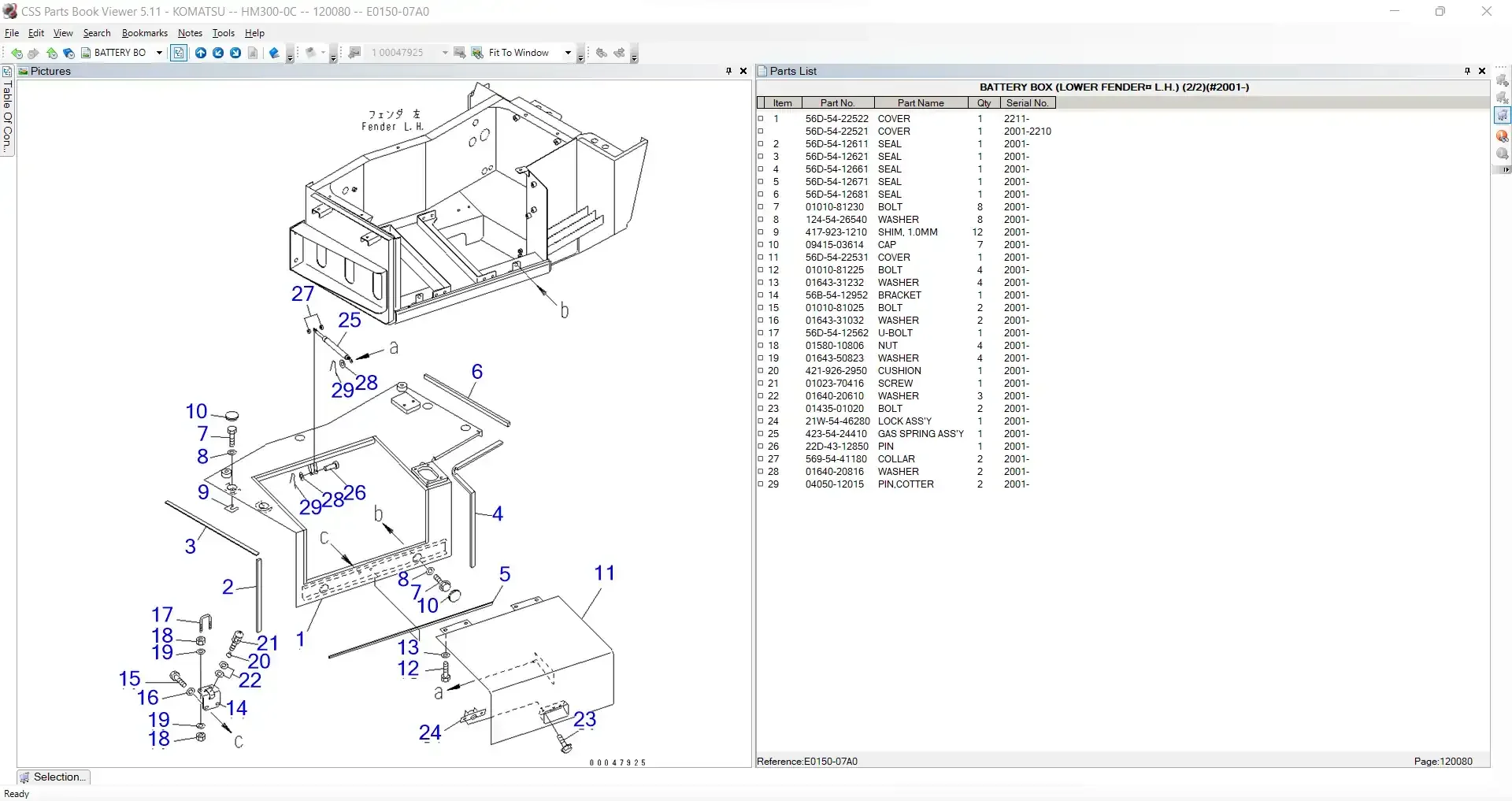Select checkbox for item 7 BOLT
Image resolution: width=1512 pixels, height=801 pixels.
coord(761,207)
